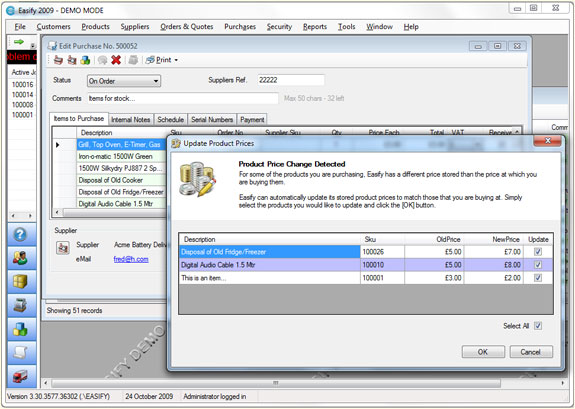Open Products via yellow box sidebar icon
575x409 pixels.
pyautogui.click(x=21, y=281)
